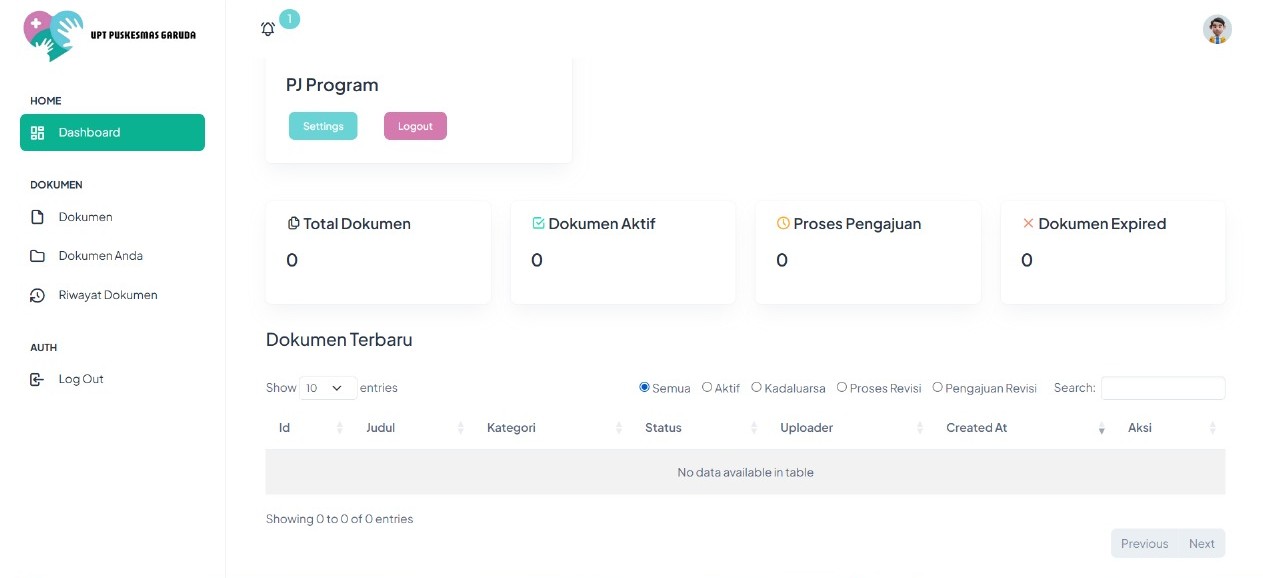Click the Settings button under PJ Program
1263x578 pixels.
click(323, 126)
